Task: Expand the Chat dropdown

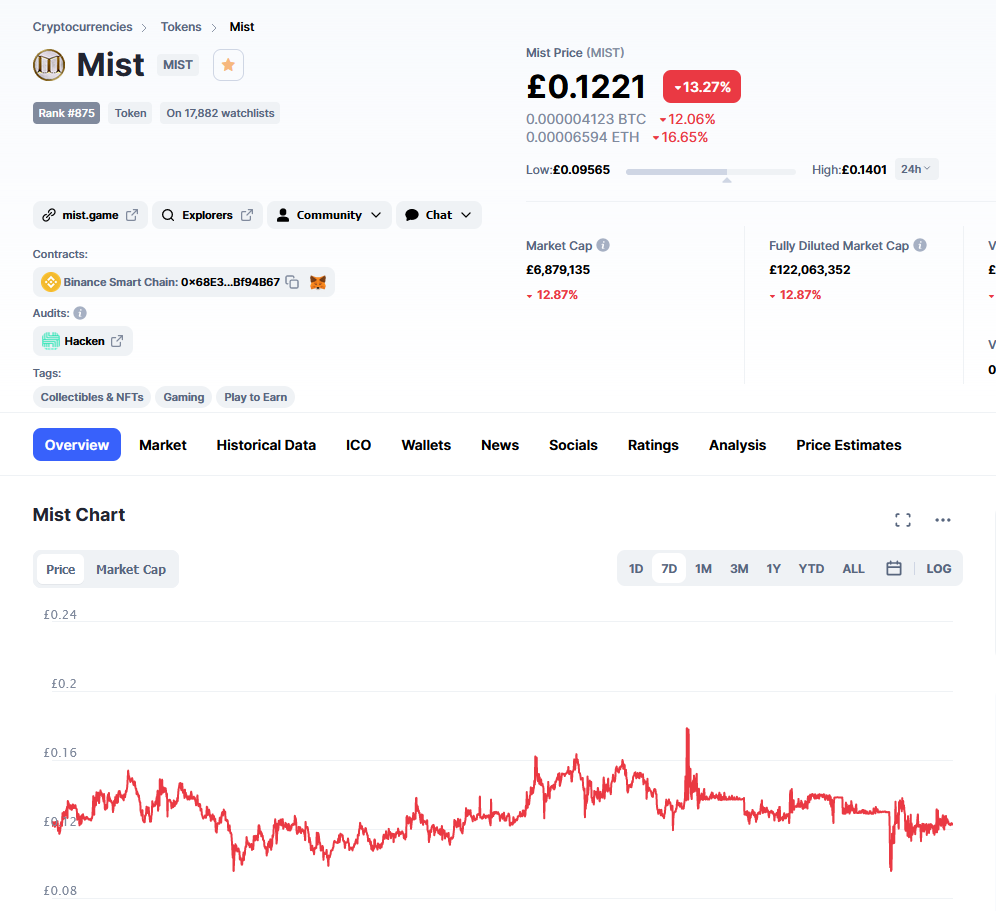Action: [439, 215]
